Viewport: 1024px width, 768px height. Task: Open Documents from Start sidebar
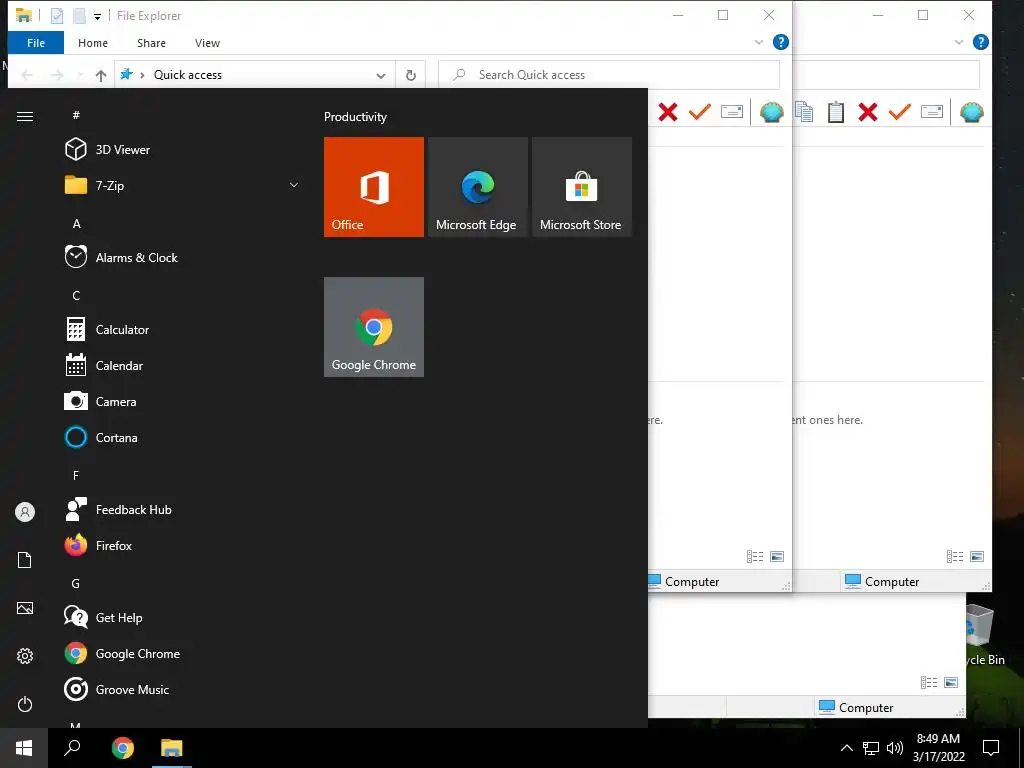[x=25, y=560]
